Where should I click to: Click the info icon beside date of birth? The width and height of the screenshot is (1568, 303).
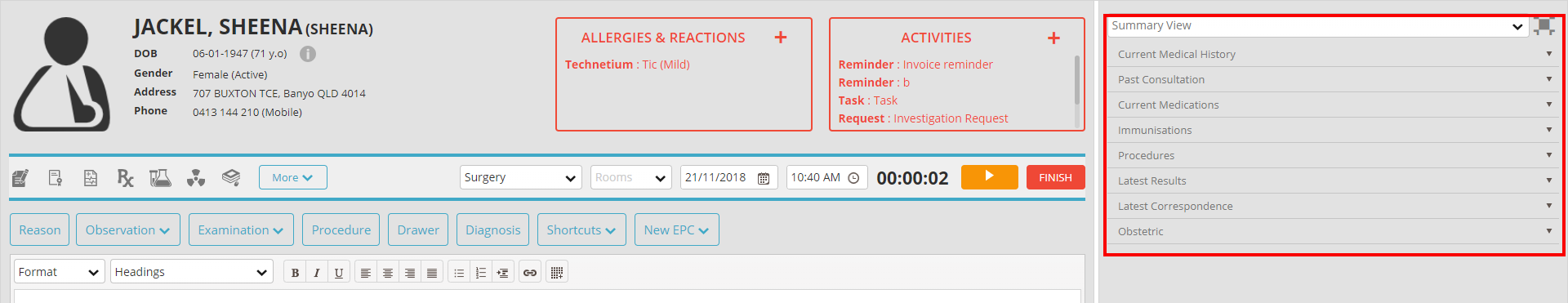308,54
